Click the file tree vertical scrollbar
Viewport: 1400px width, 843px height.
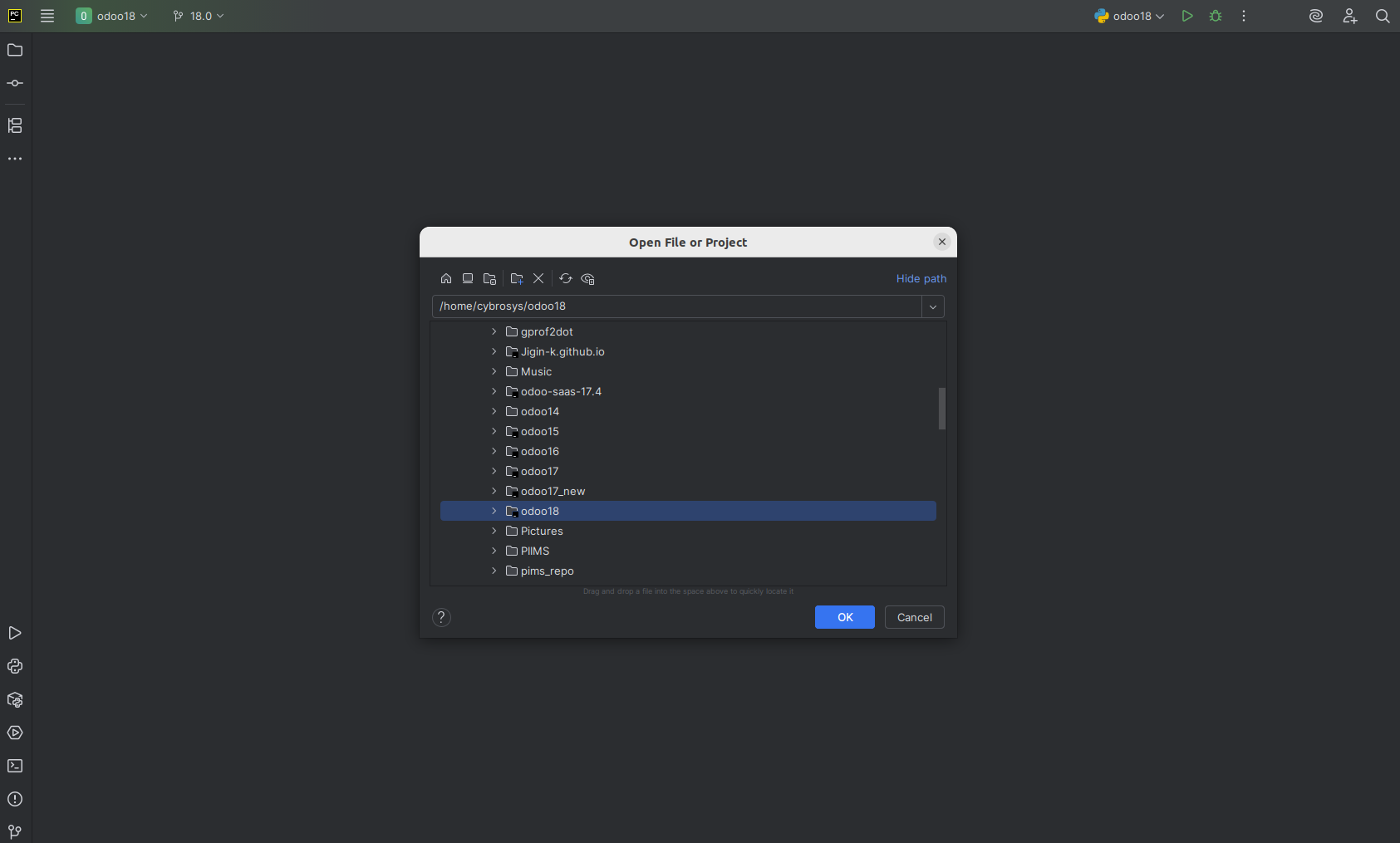[942, 409]
